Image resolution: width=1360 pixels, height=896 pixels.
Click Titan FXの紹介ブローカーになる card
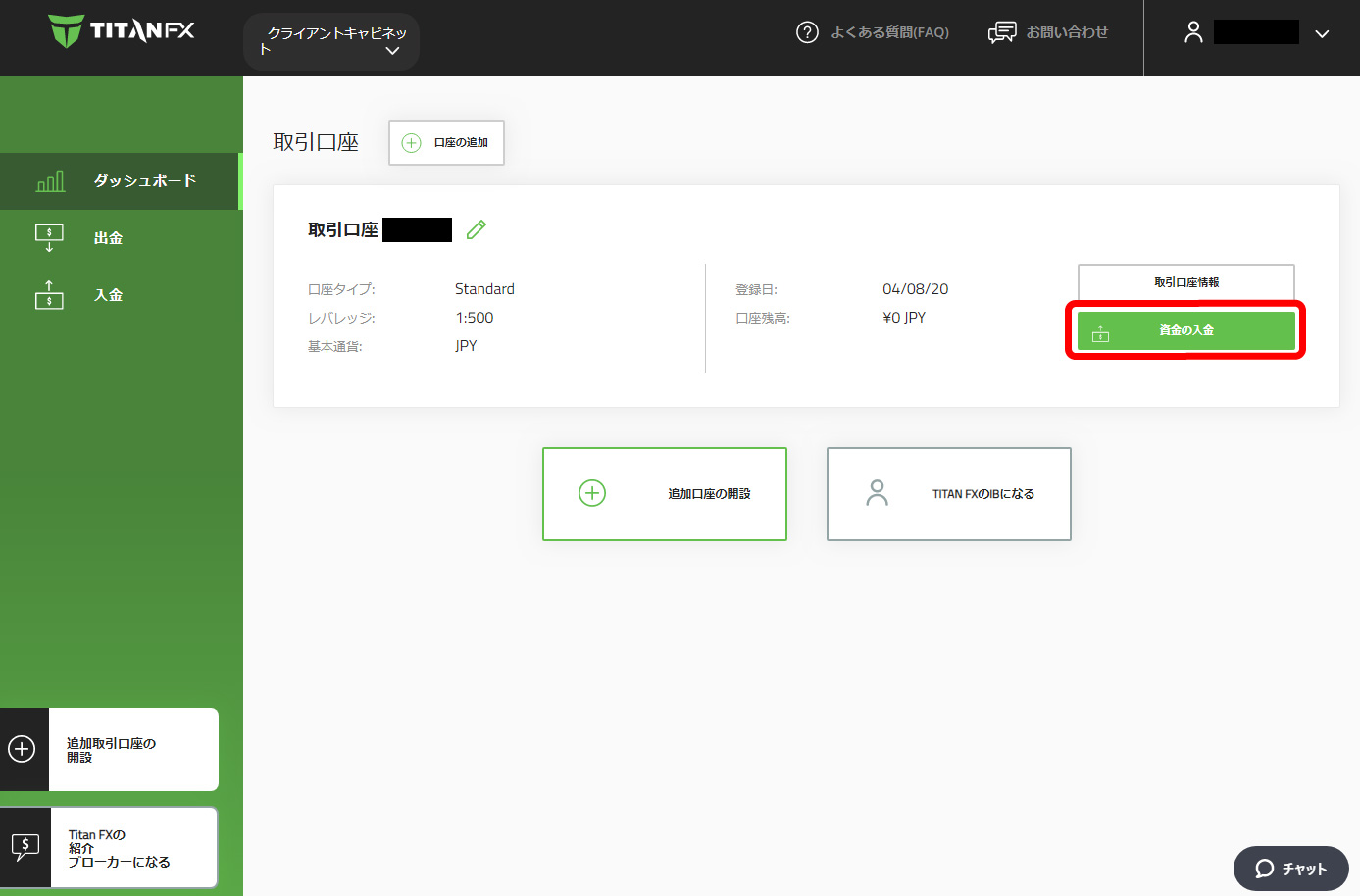tap(109, 848)
